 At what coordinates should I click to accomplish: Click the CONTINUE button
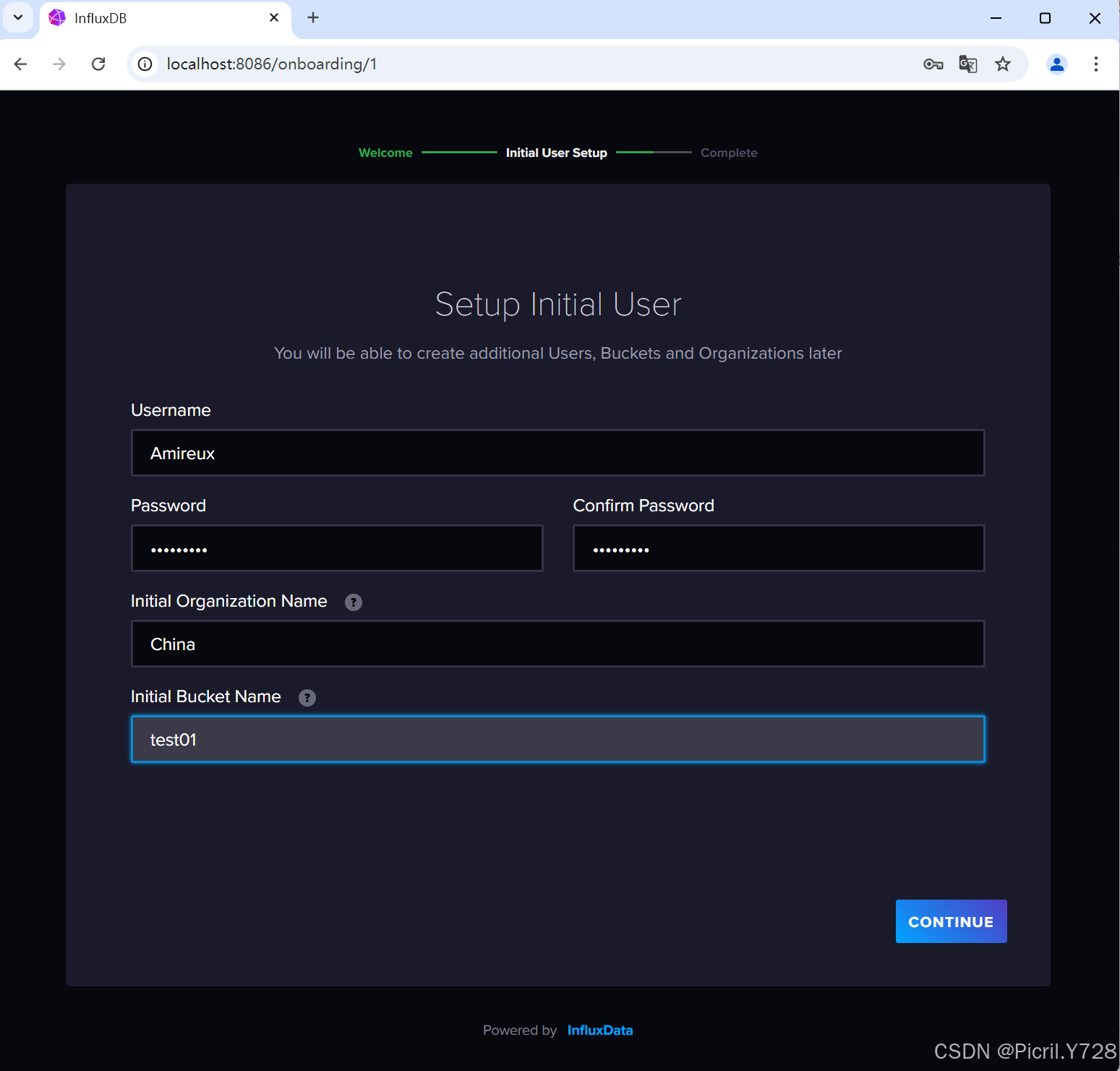pos(951,921)
